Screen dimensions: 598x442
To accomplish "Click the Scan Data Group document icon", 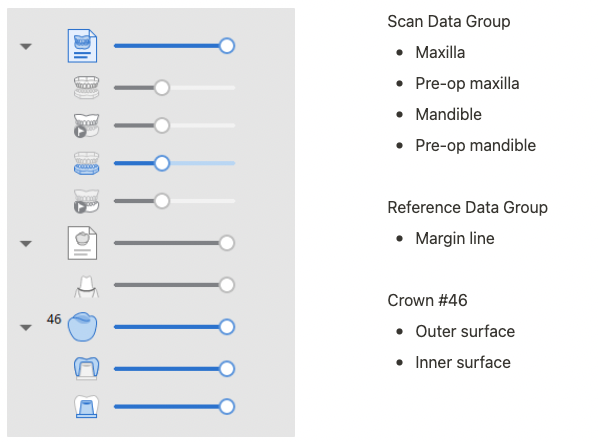I will click(x=82, y=46).
